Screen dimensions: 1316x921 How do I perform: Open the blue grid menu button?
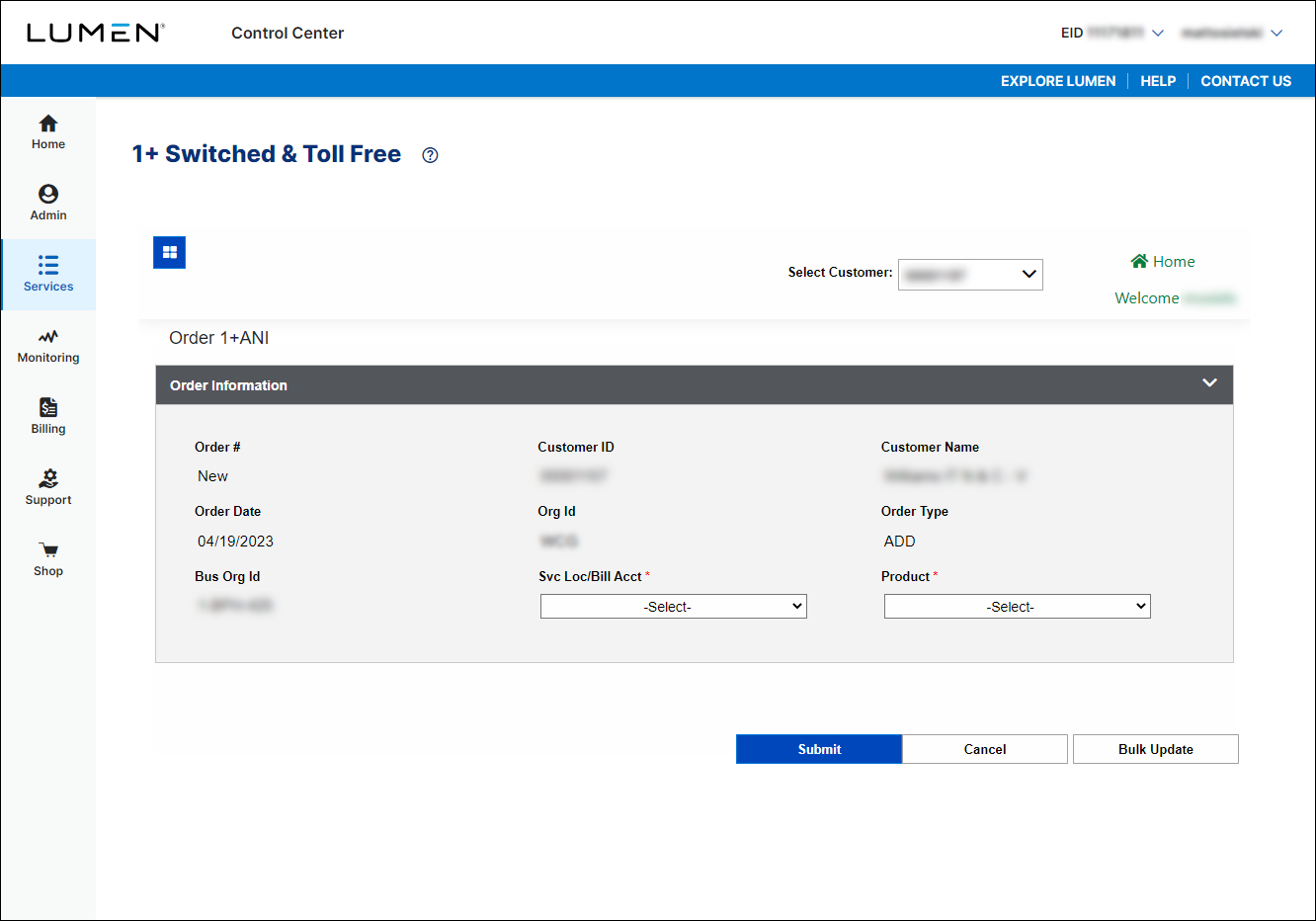[x=170, y=253]
